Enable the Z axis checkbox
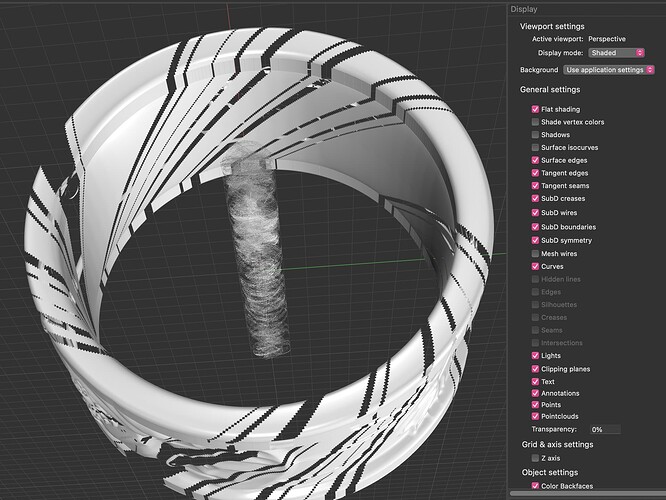666x500 pixels. click(x=535, y=458)
